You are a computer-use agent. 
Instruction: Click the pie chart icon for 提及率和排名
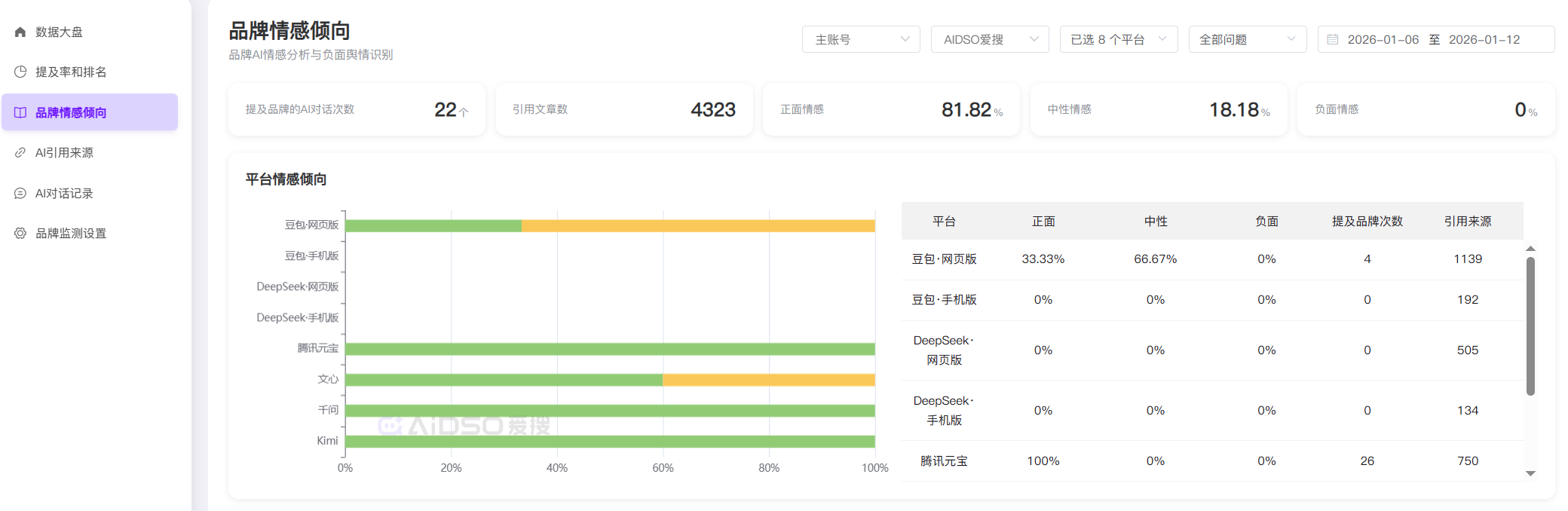tap(20, 72)
